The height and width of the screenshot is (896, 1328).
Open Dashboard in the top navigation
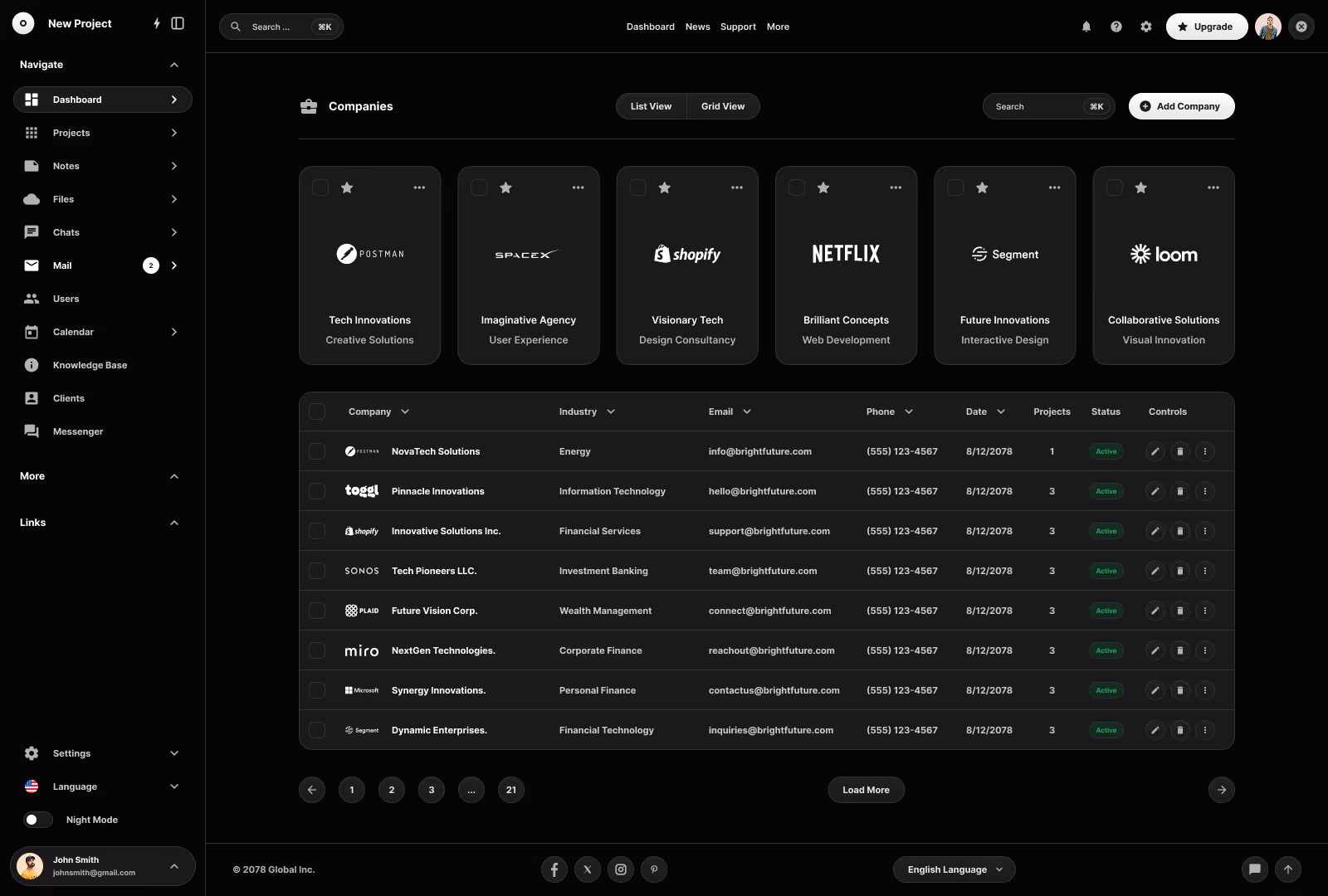(x=651, y=27)
